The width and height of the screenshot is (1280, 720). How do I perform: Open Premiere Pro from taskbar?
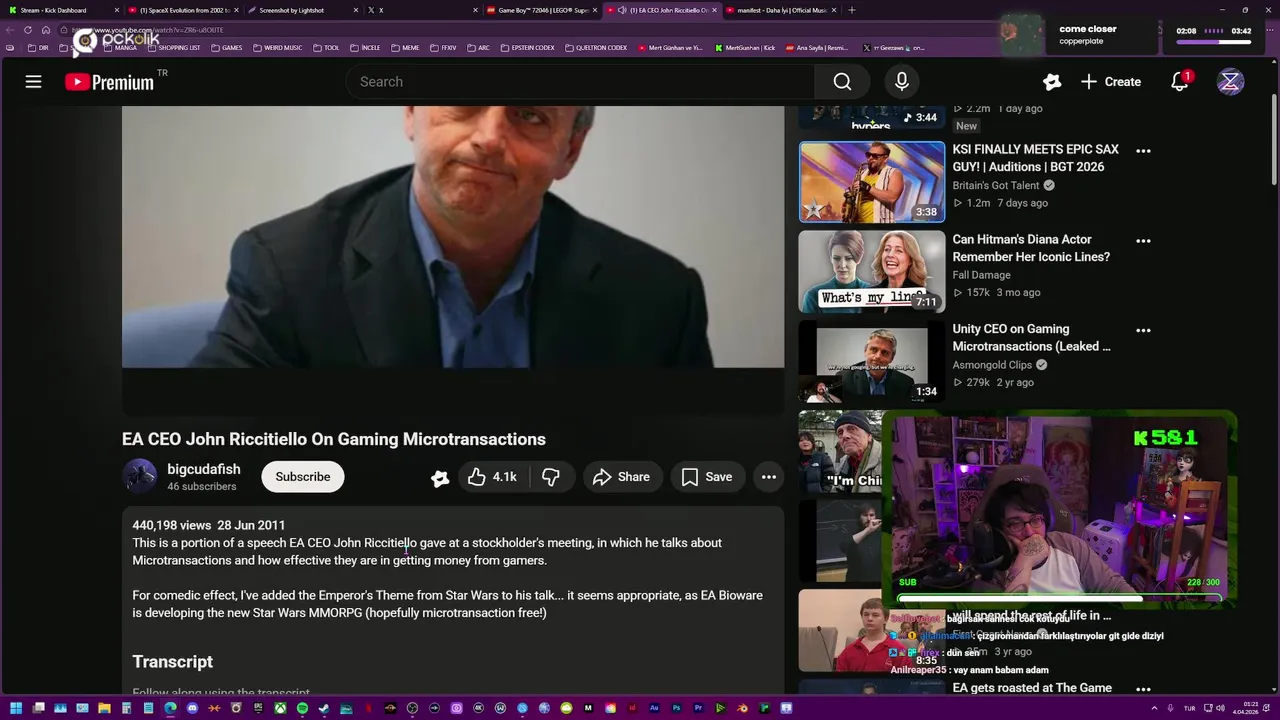(698, 708)
